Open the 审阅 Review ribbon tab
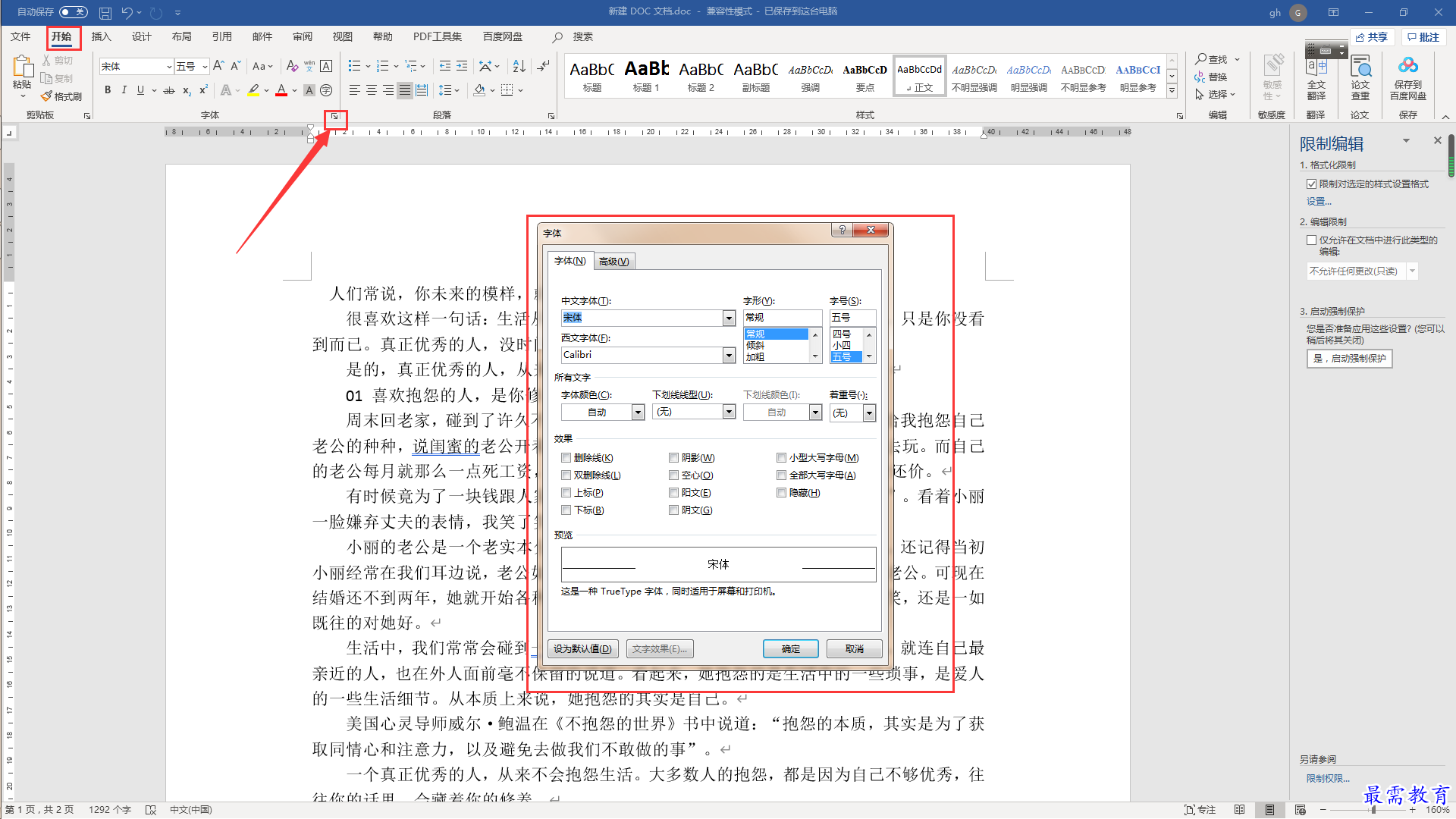The height and width of the screenshot is (819, 1456). [302, 36]
